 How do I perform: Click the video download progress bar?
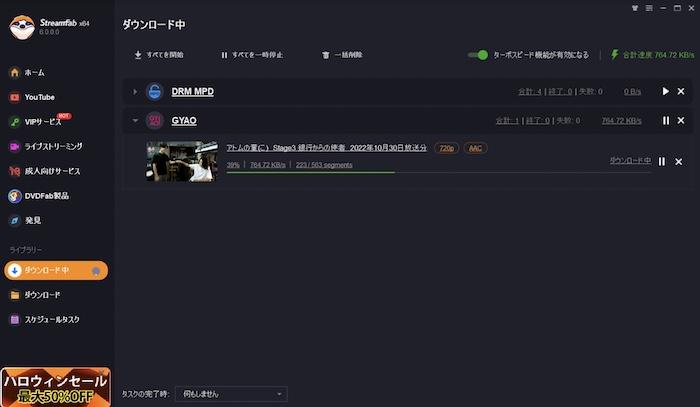[x=438, y=172]
